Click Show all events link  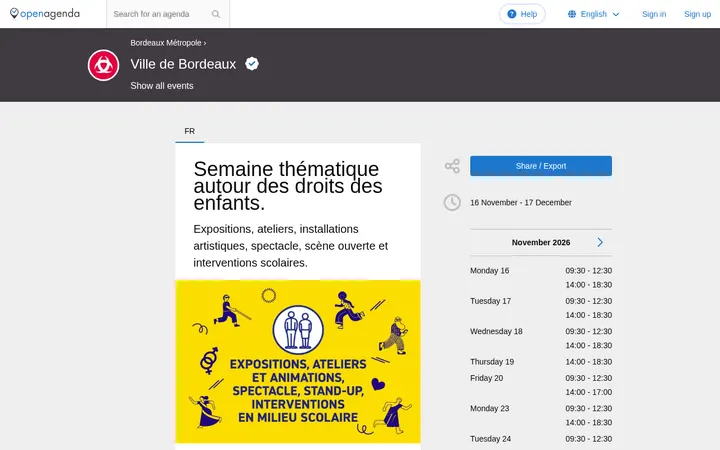162,86
